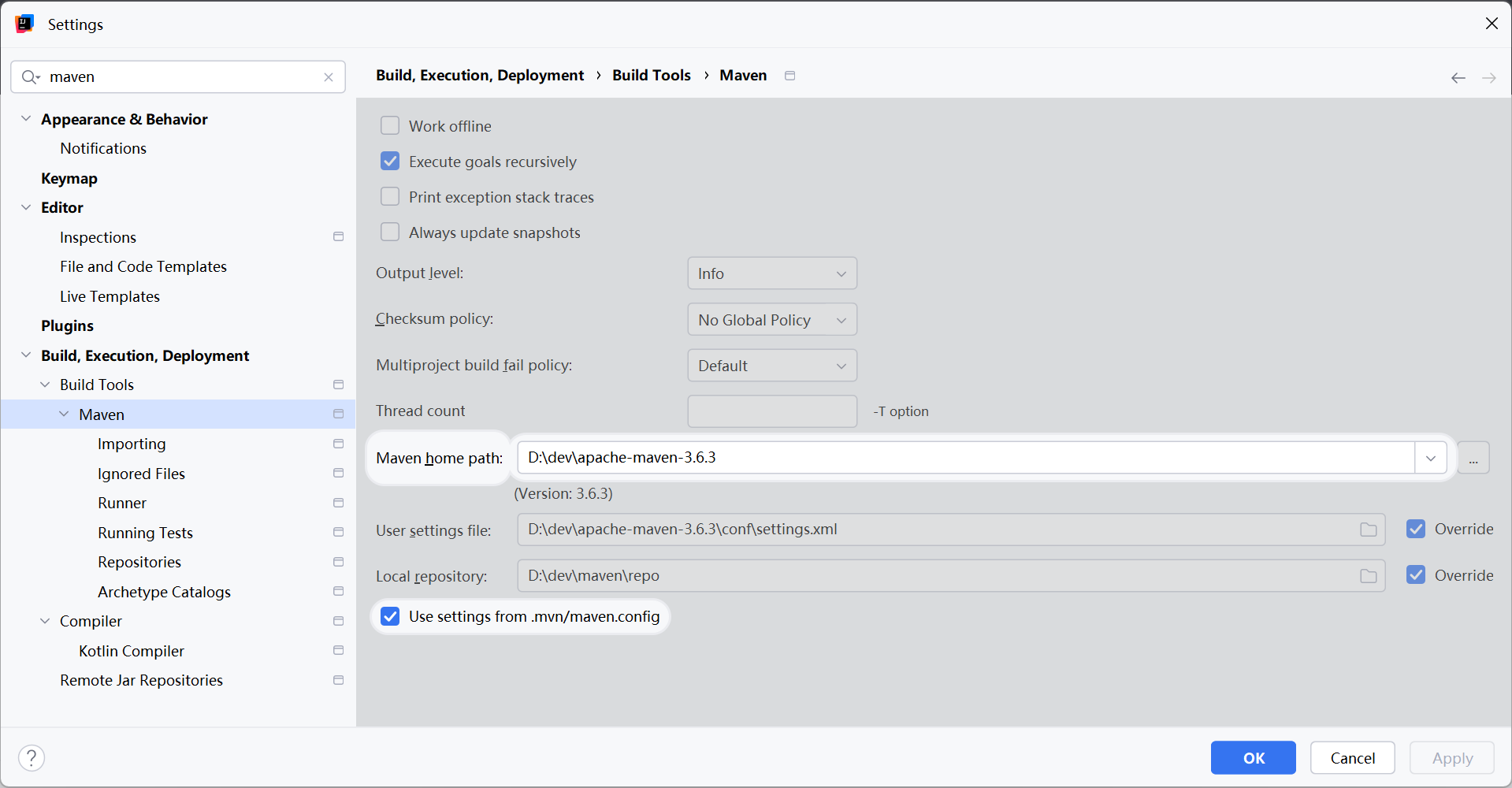Click the ellipsis browse button for Maven home

click(1473, 458)
